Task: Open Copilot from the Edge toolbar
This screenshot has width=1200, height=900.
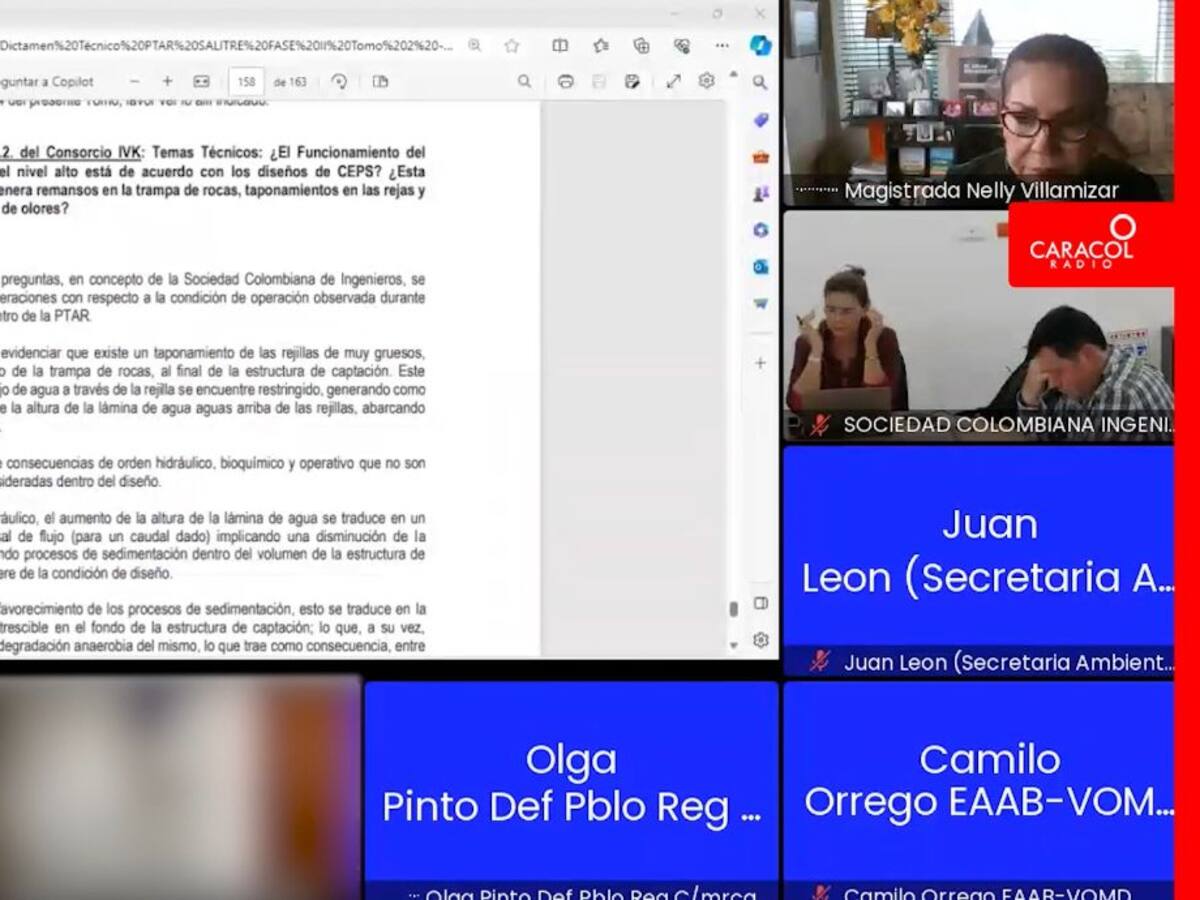Action: (760, 46)
